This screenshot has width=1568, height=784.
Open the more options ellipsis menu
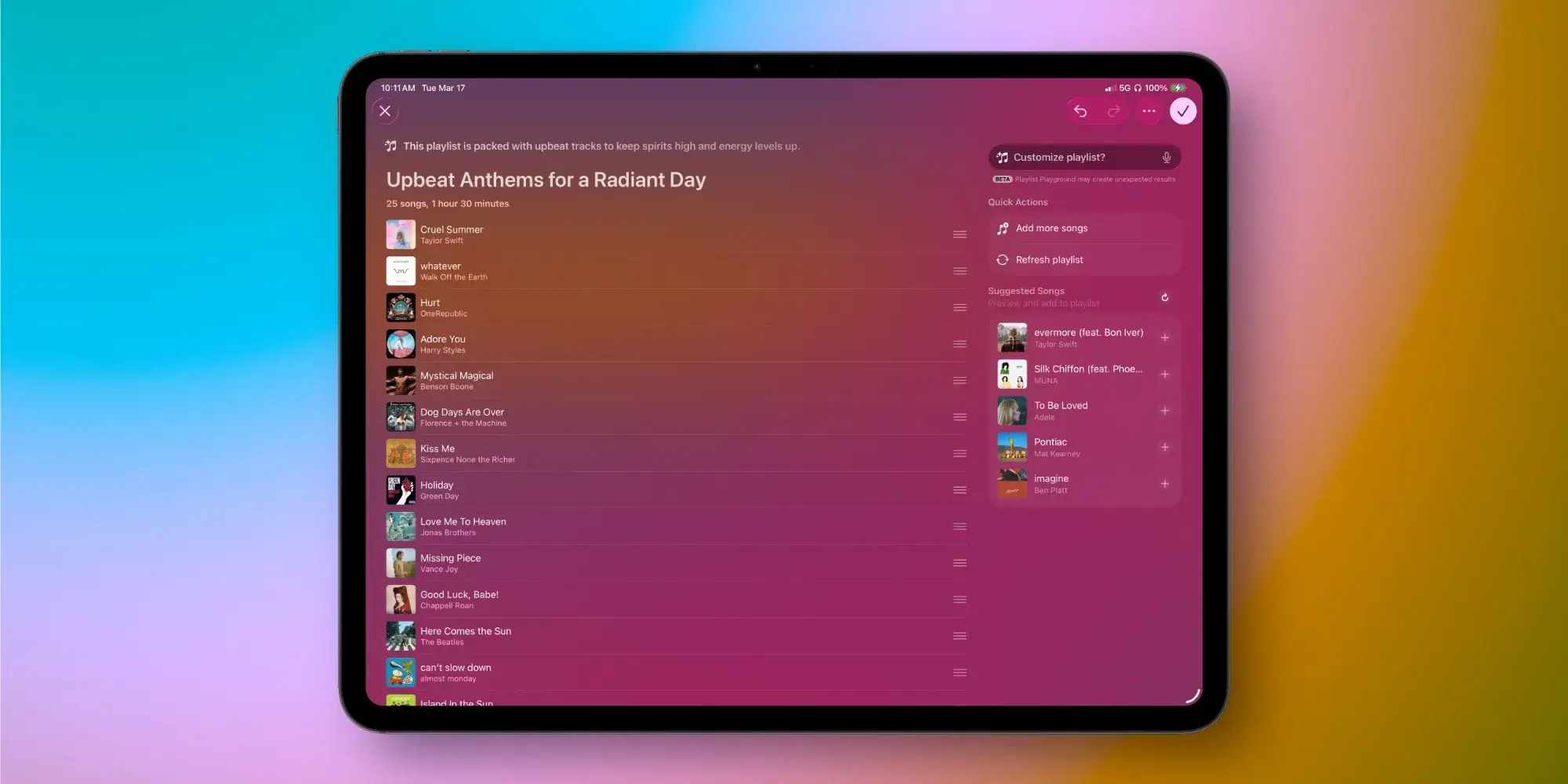coord(1149,111)
